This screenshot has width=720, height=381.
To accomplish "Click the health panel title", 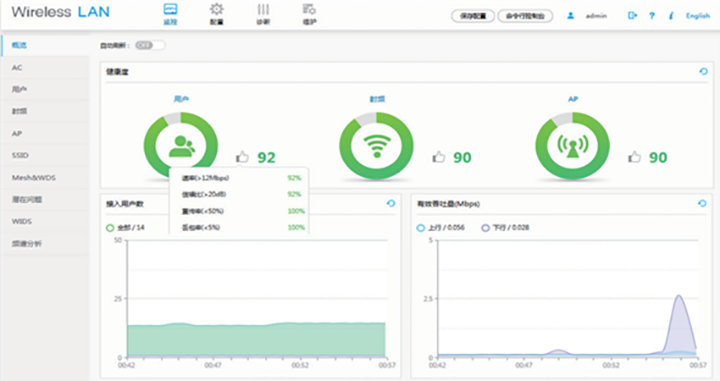I will click(x=118, y=72).
